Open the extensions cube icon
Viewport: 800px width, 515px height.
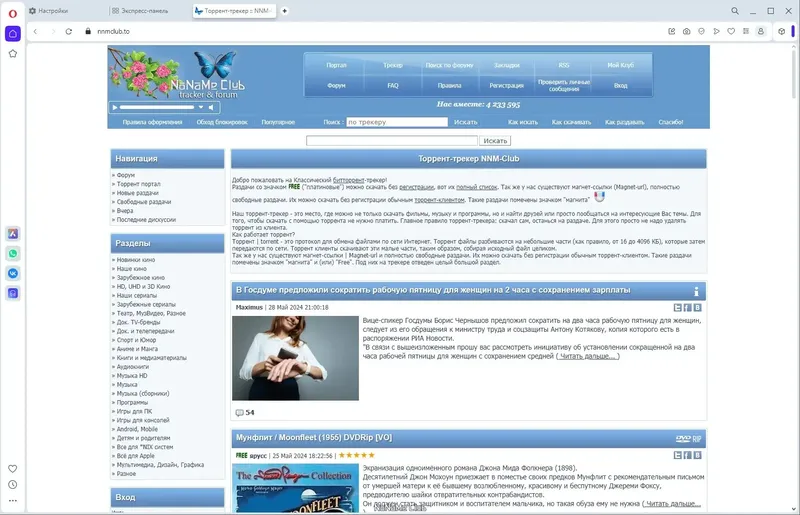click(782, 31)
